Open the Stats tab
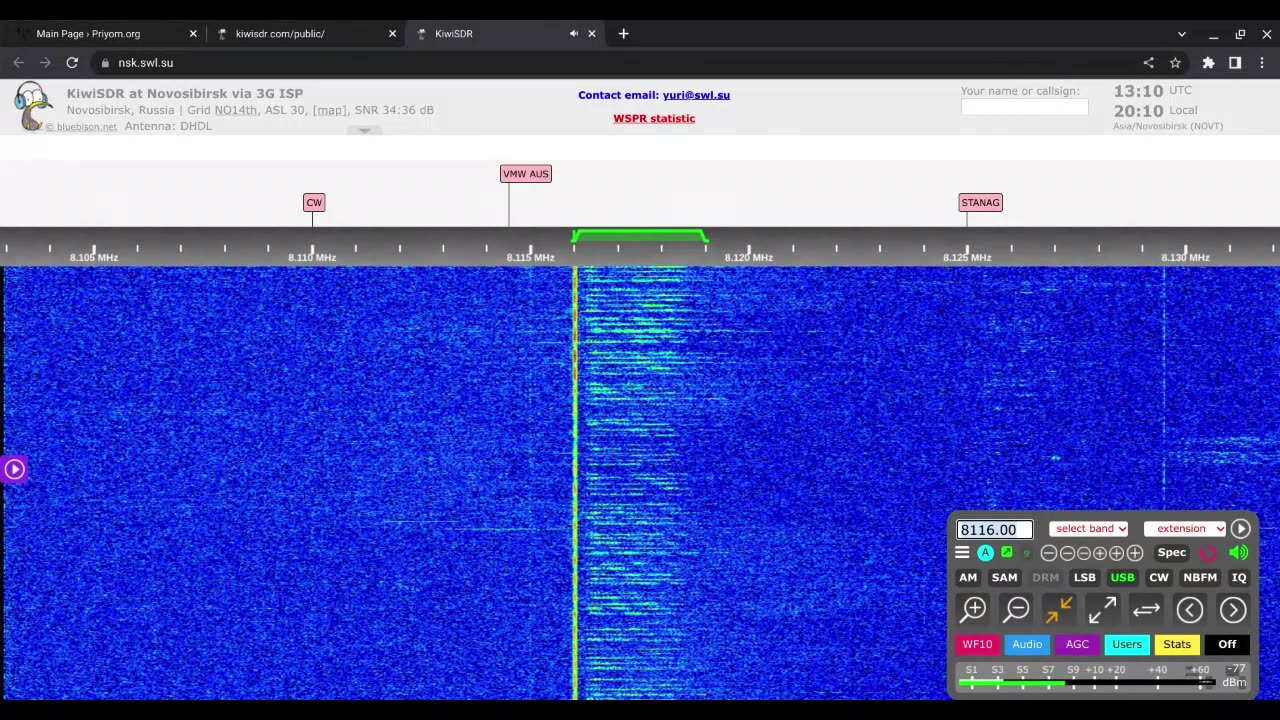 [1177, 644]
